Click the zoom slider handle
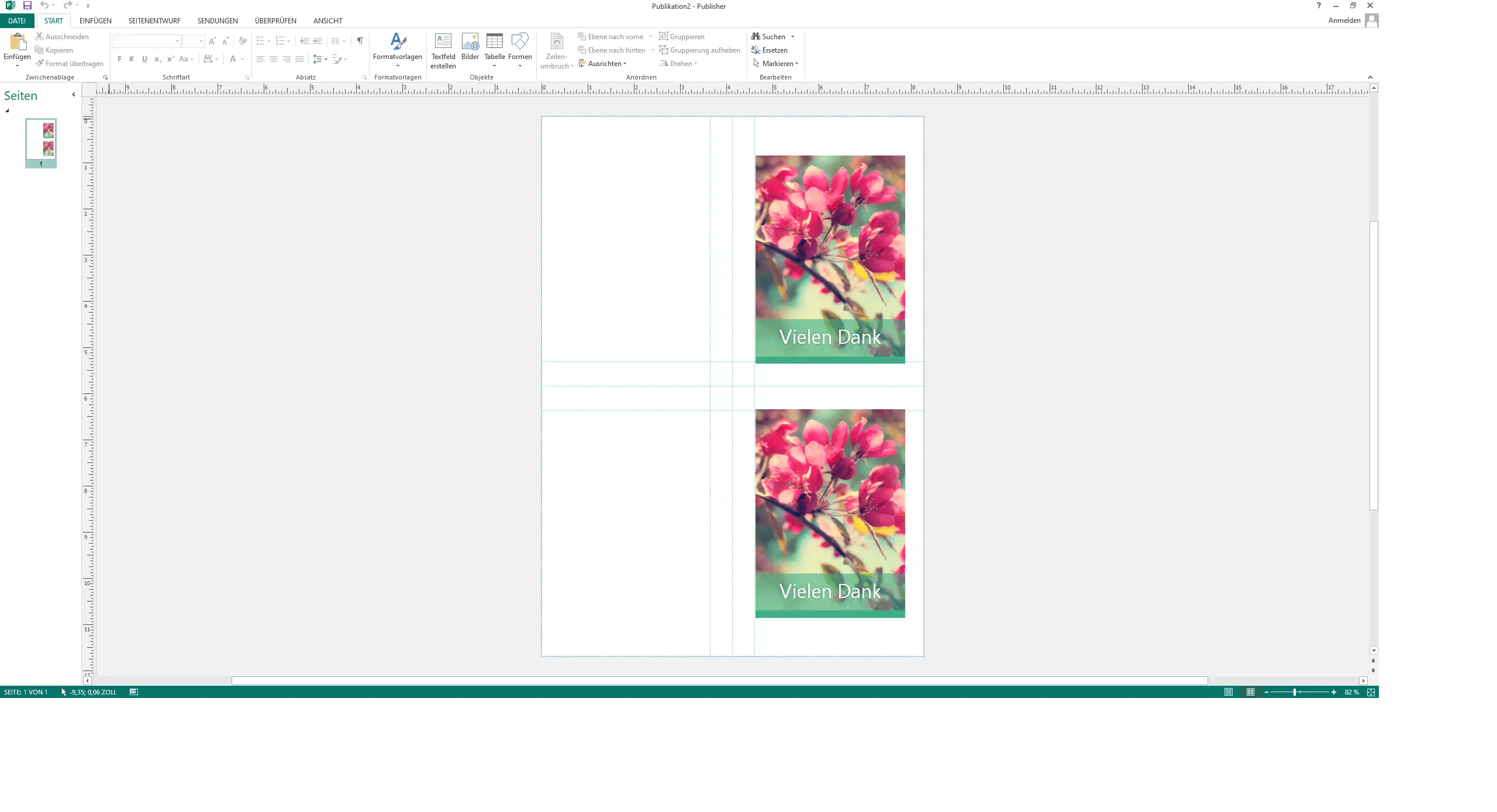1497x812 pixels. [1295, 692]
